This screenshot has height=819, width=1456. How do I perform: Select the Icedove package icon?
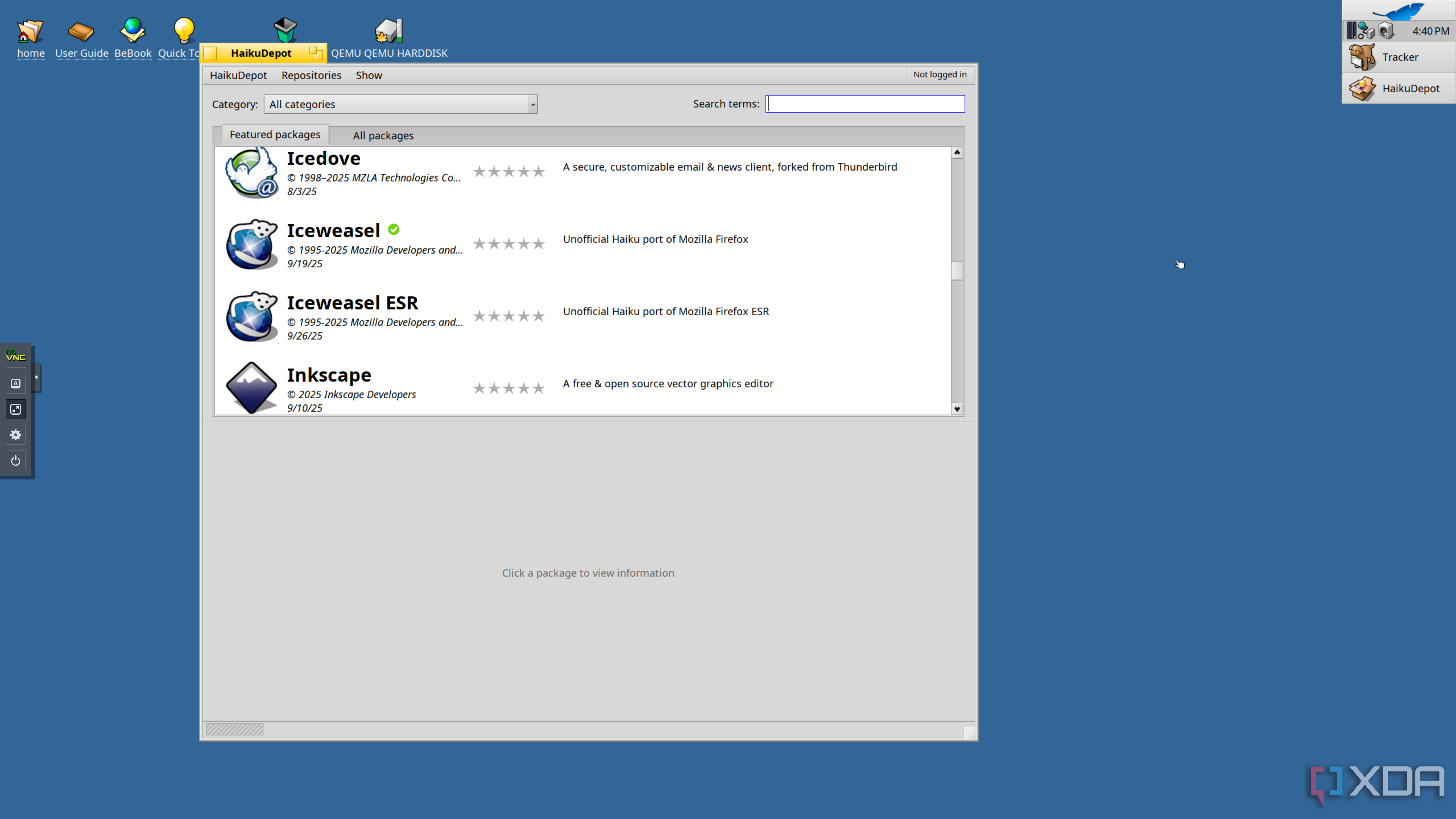coord(251,173)
